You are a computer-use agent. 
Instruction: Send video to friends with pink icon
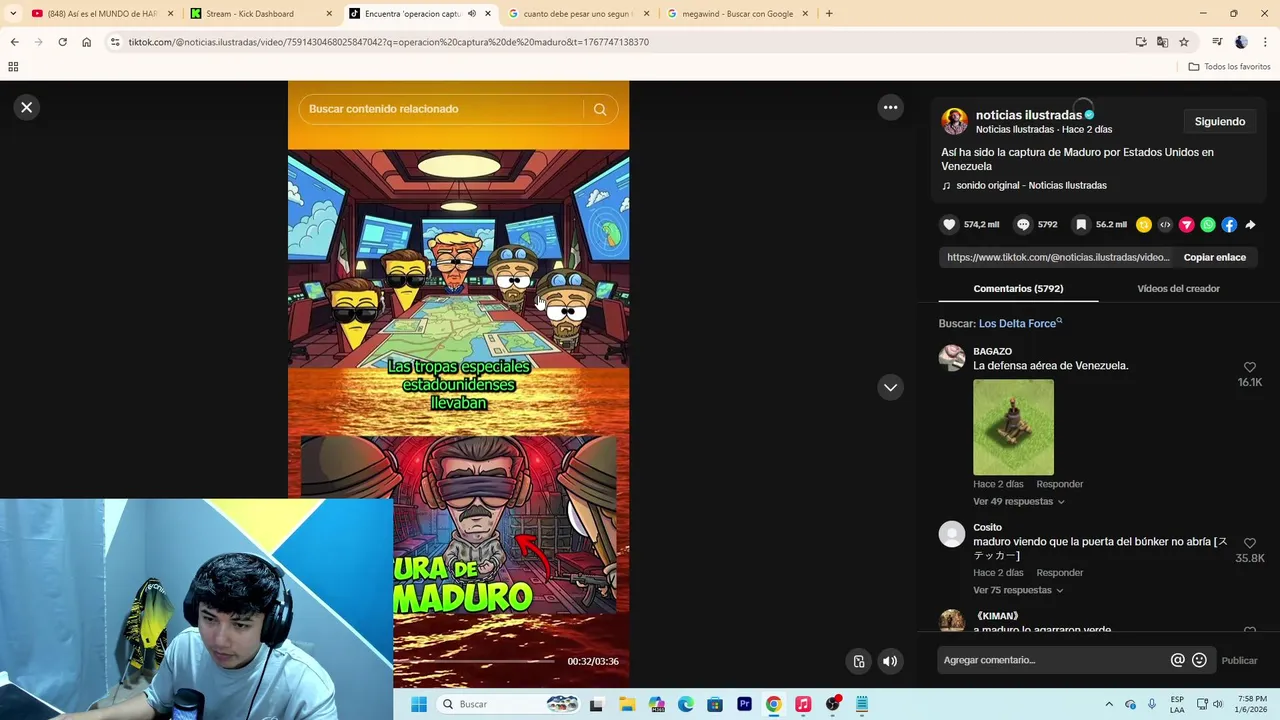(1186, 225)
